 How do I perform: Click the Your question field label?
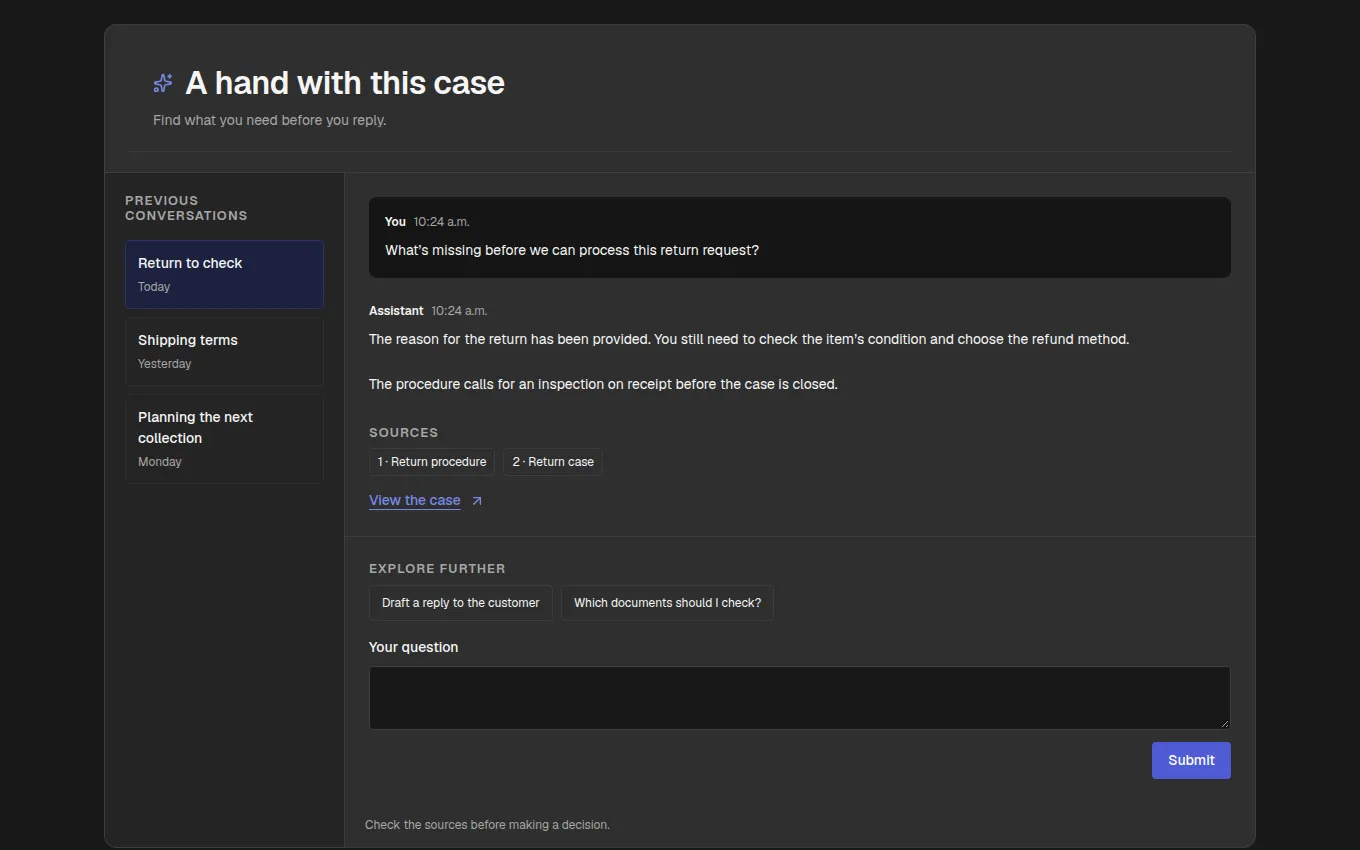pos(414,647)
